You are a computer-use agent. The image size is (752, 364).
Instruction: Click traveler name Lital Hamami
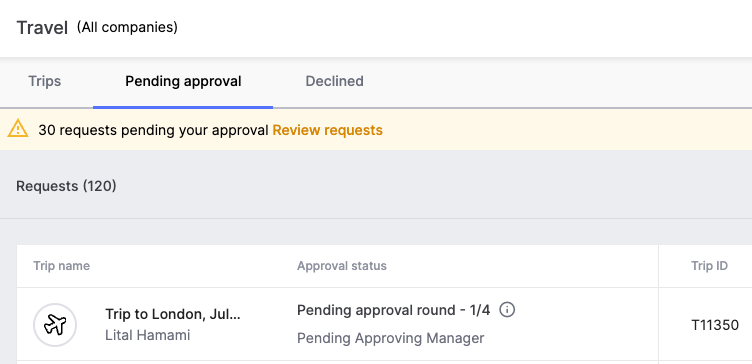[148, 335]
